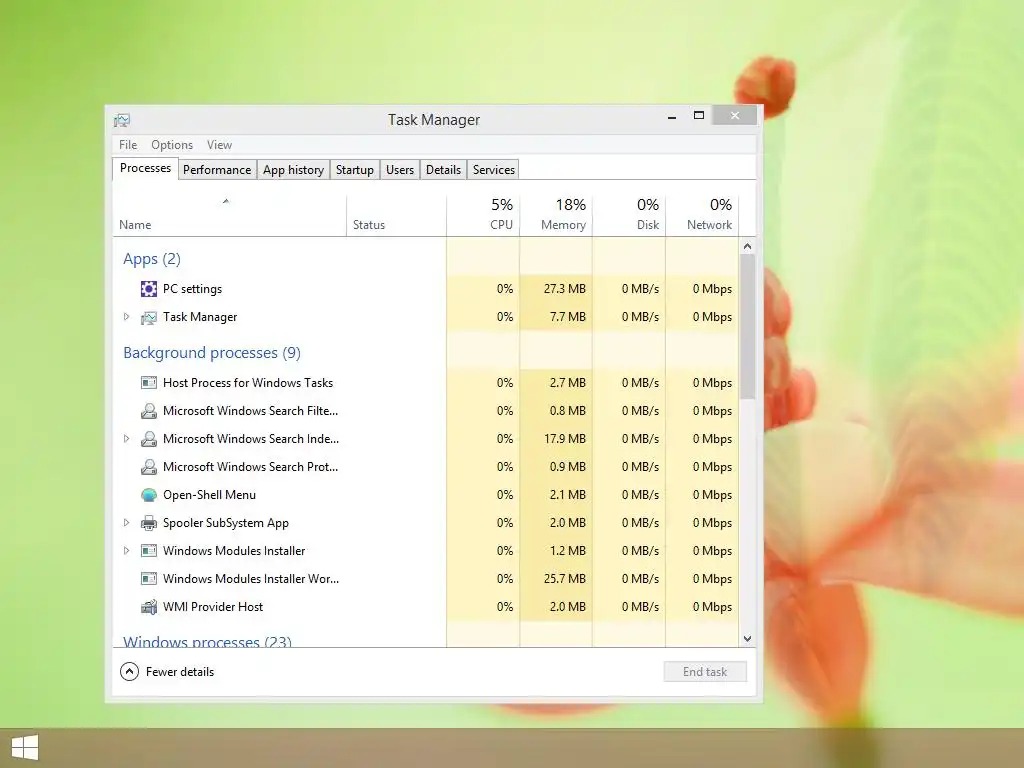Select the Background processes (9) heading
Screen dimensions: 1024x768
point(212,353)
